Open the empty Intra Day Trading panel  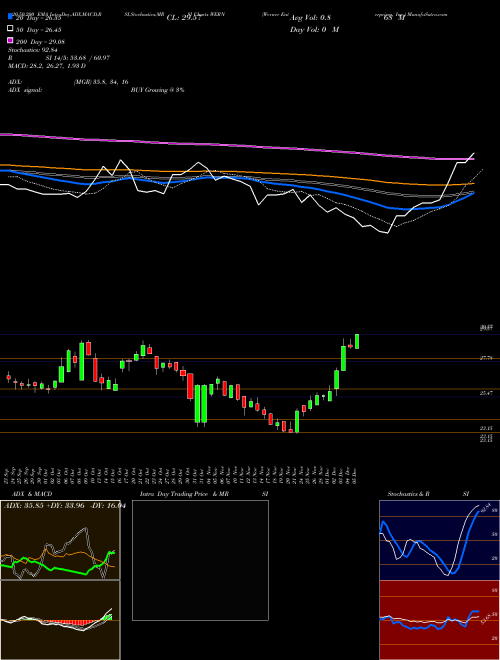[200, 560]
